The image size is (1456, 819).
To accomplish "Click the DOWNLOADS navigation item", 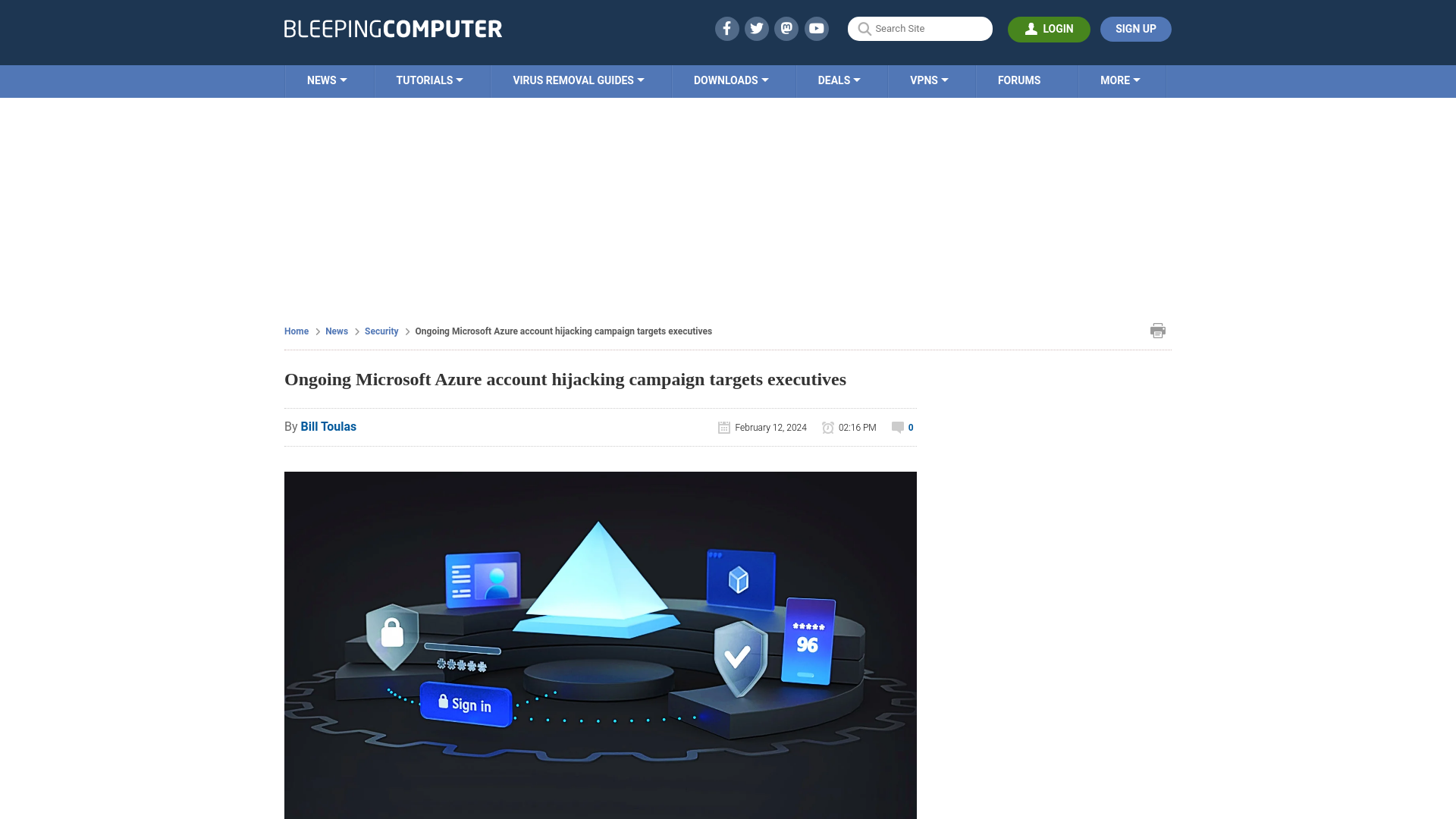I will point(731,80).
